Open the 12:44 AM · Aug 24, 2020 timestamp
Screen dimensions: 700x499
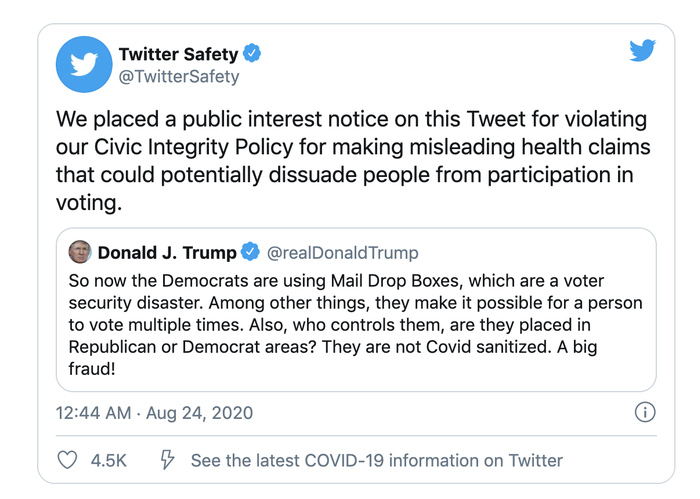coord(155,412)
